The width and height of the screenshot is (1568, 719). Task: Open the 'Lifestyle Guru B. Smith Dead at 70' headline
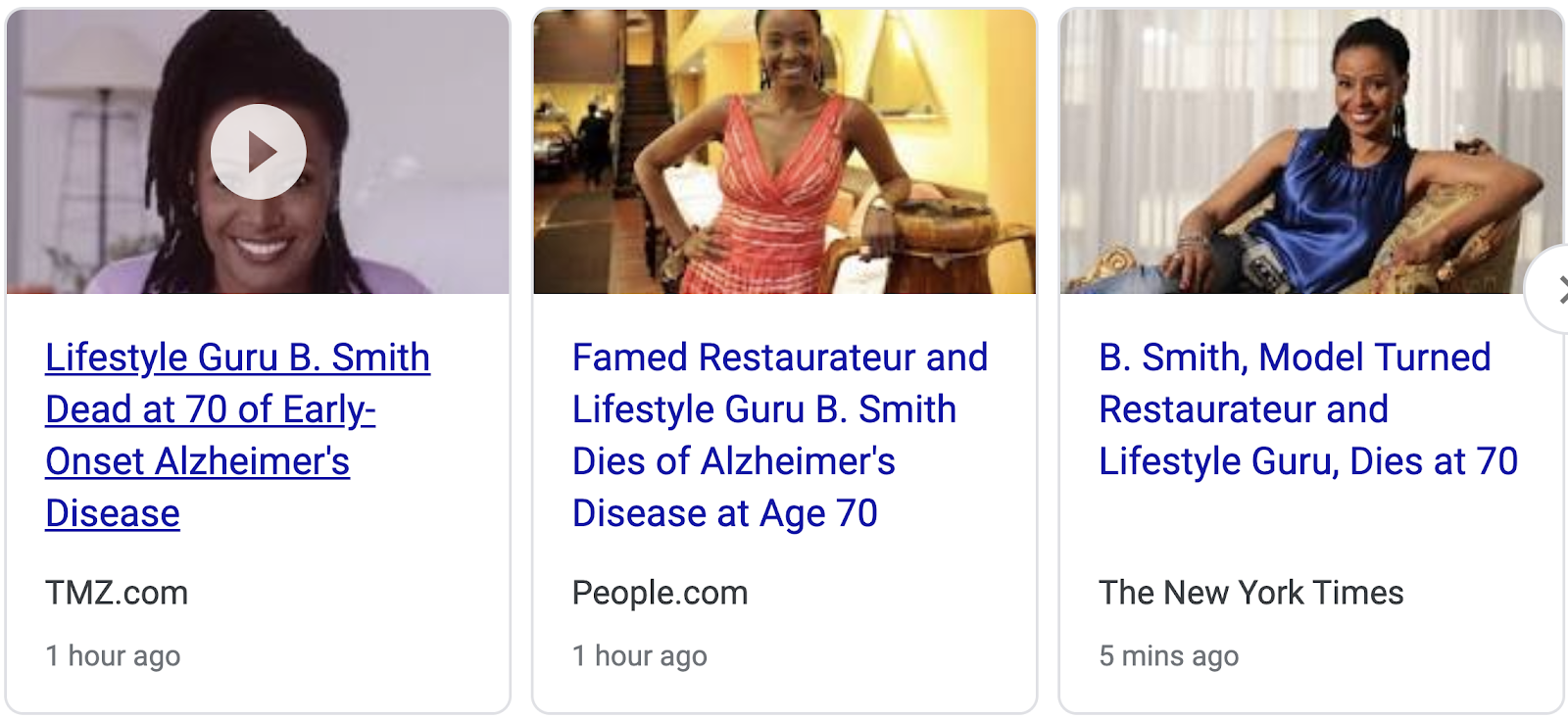point(237,359)
